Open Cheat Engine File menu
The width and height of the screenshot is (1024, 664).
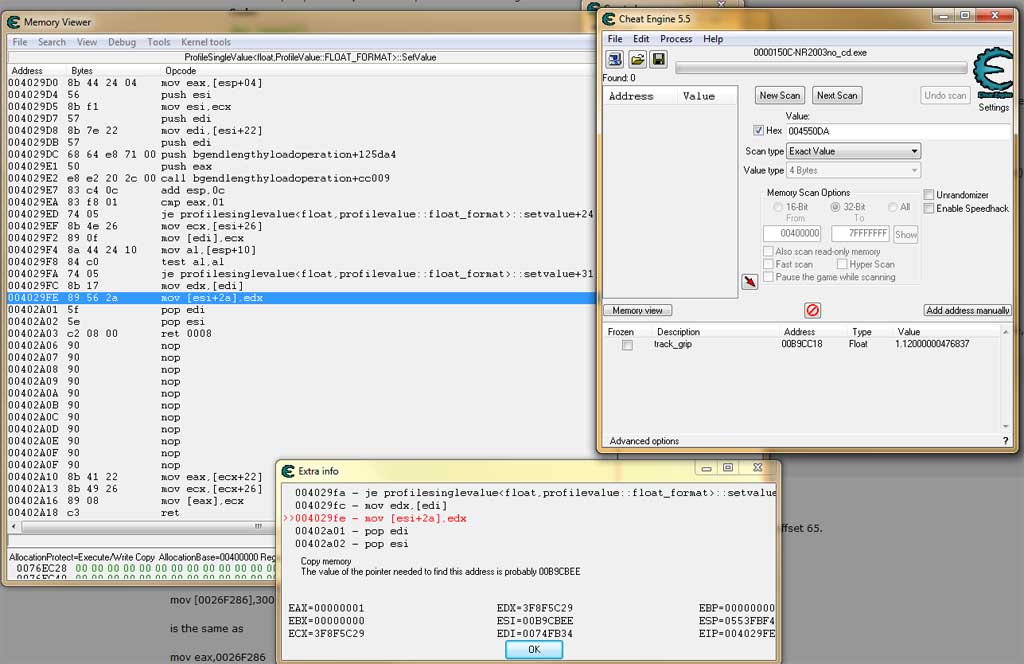615,39
